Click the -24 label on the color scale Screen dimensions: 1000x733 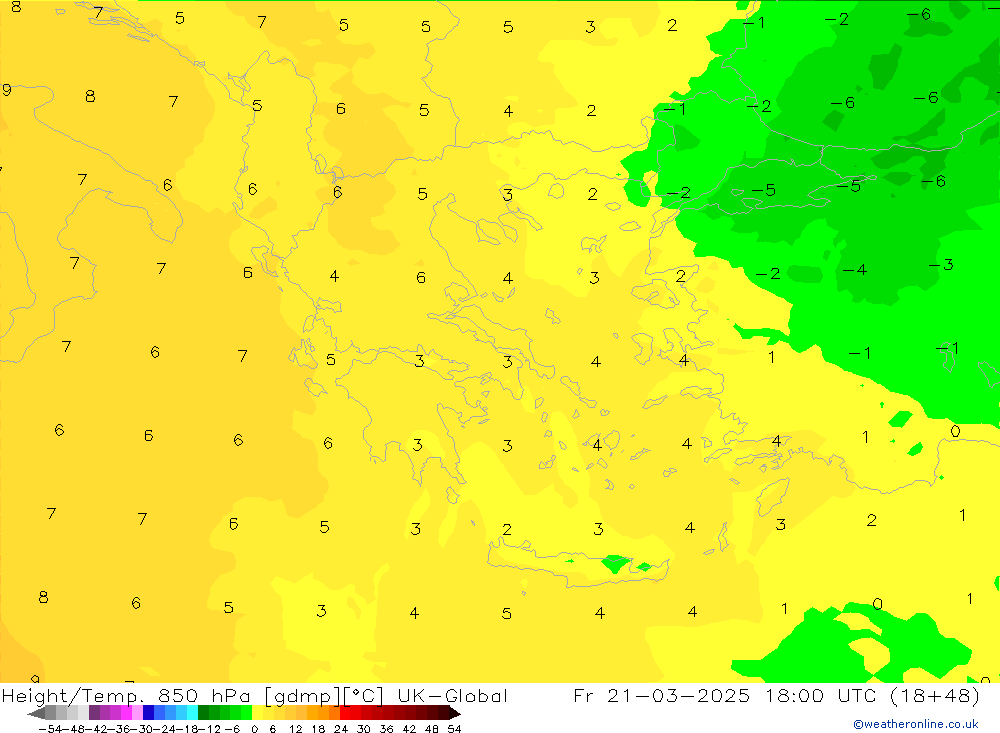pos(165,729)
